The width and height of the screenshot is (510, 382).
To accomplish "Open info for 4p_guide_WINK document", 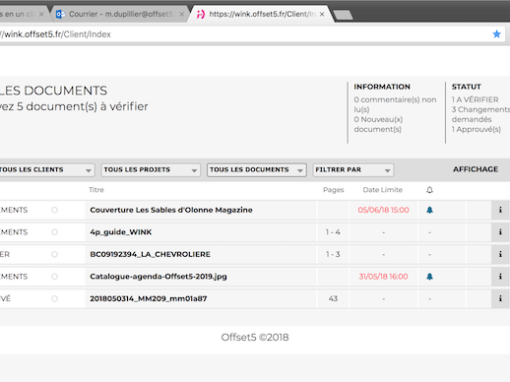I will click(x=500, y=232).
